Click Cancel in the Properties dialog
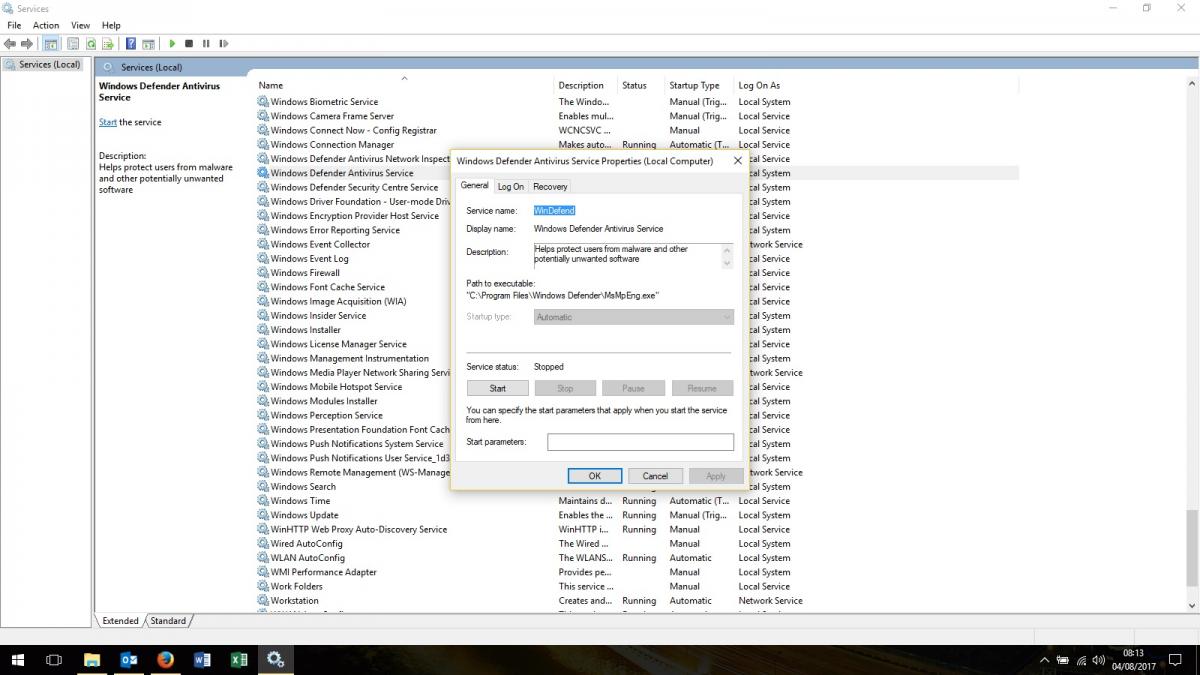The height and width of the screenshot is (675, 1200). [x=655, y=476]
